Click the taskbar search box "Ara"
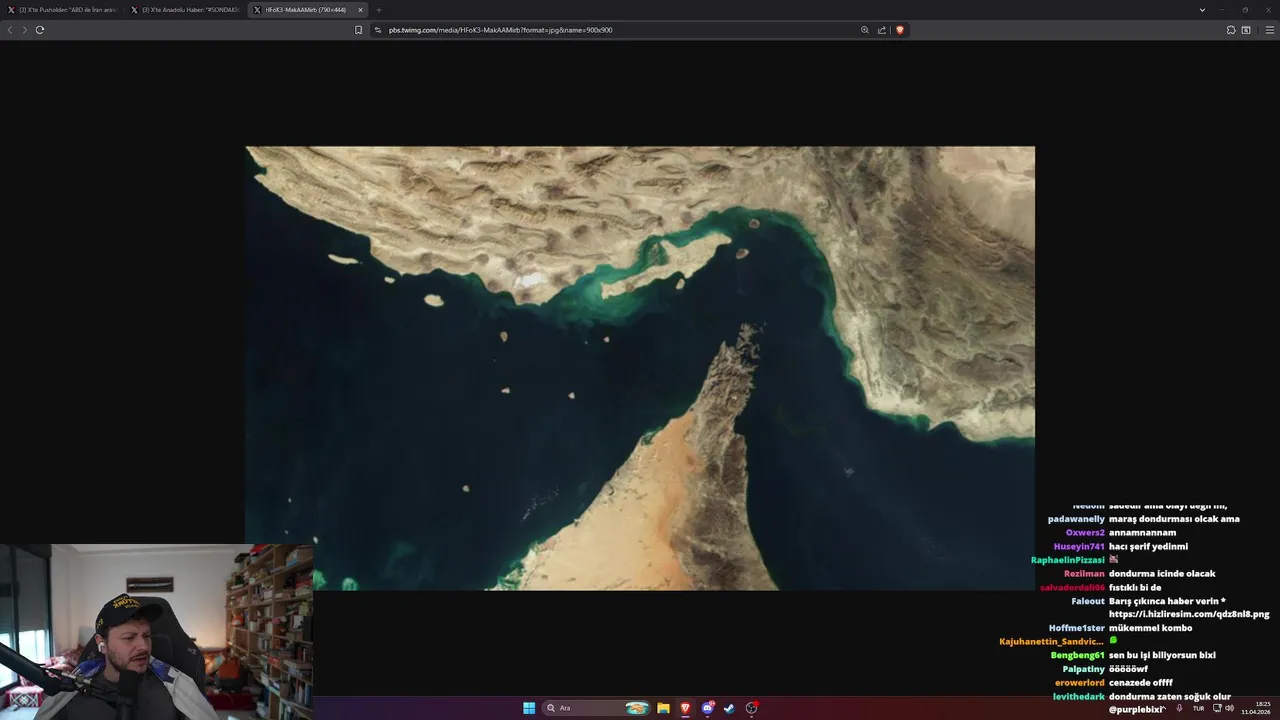The width and height of the screenshot is (1280, 720). (596, 708)
